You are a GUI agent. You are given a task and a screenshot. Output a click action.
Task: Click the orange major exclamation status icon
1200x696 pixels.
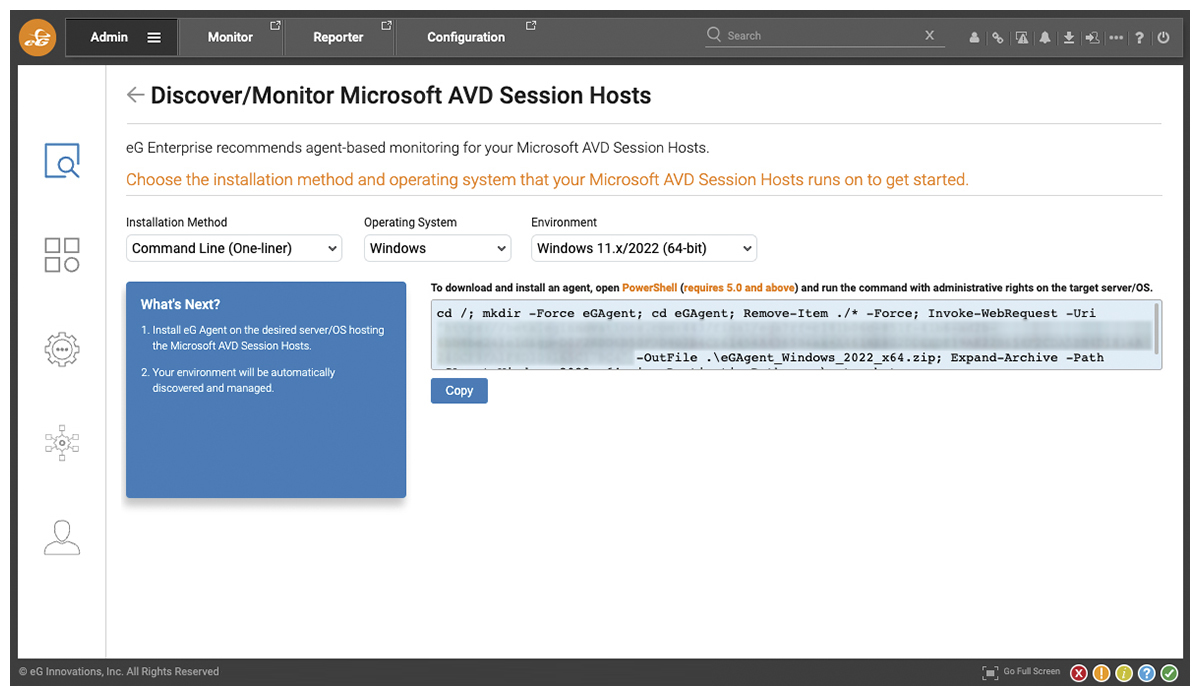[1102, 673]
